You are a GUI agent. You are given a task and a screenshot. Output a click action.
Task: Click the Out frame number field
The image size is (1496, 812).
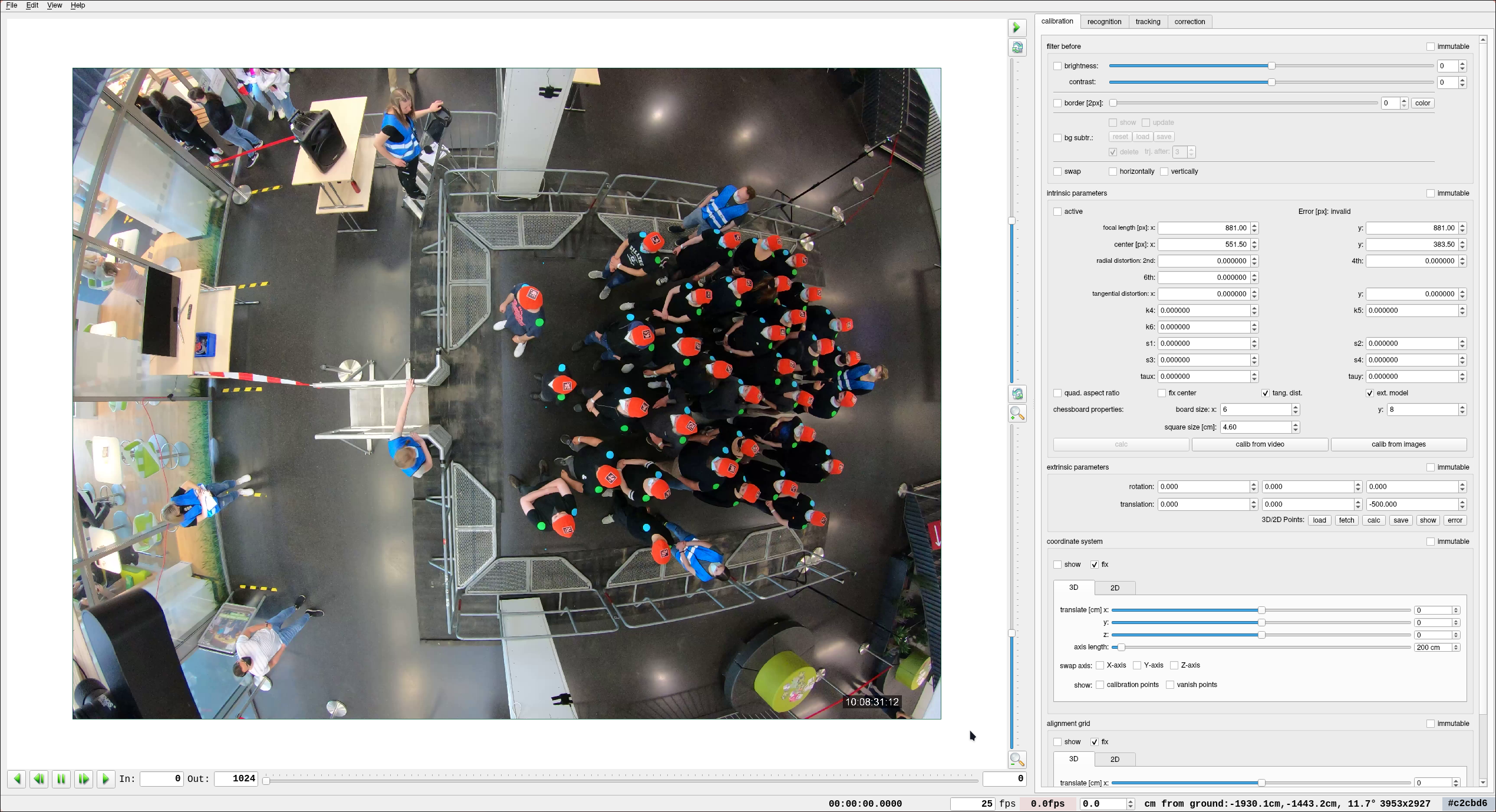[236, 779]
